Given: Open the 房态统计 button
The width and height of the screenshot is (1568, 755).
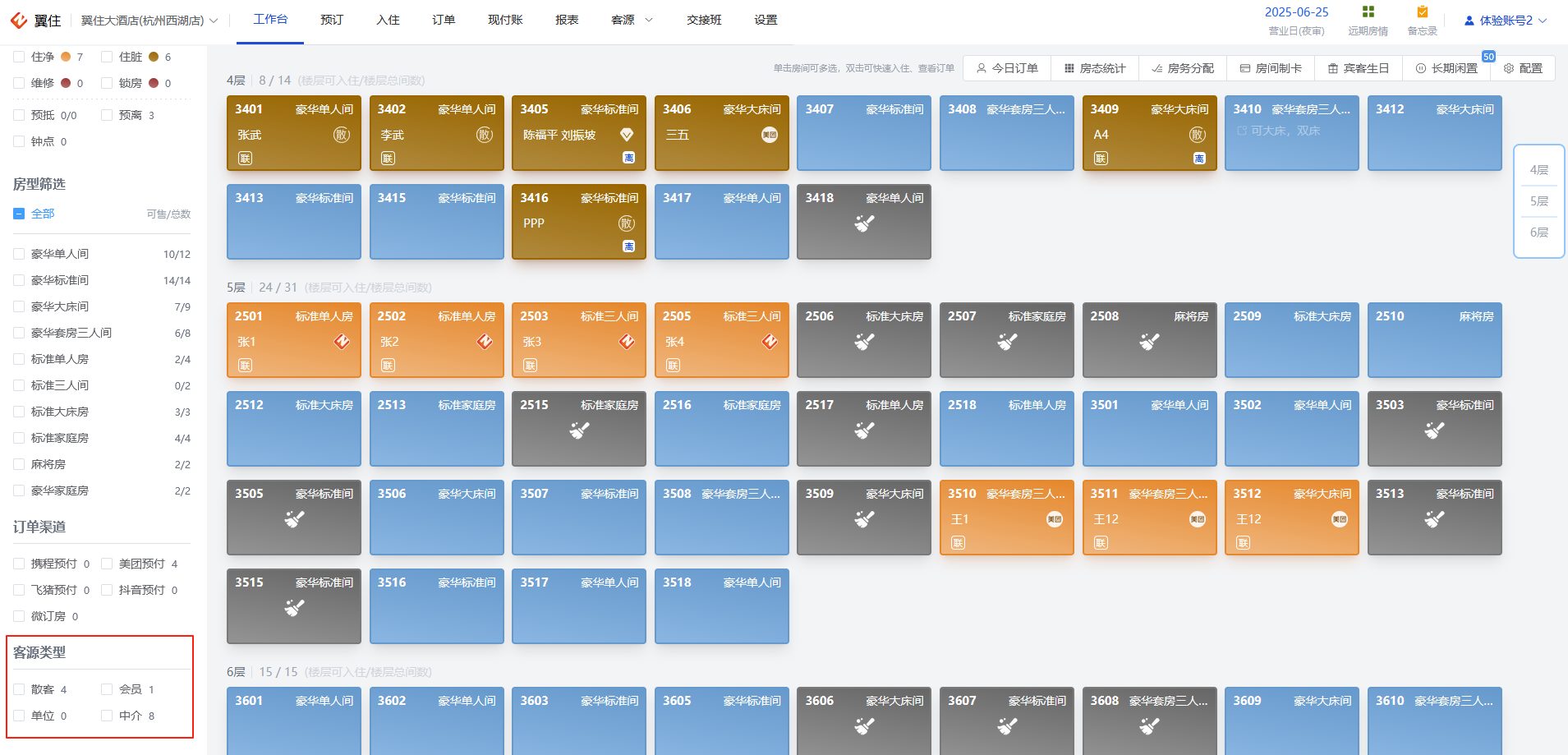Looking at the screenshot, I should coord(1095,68).
